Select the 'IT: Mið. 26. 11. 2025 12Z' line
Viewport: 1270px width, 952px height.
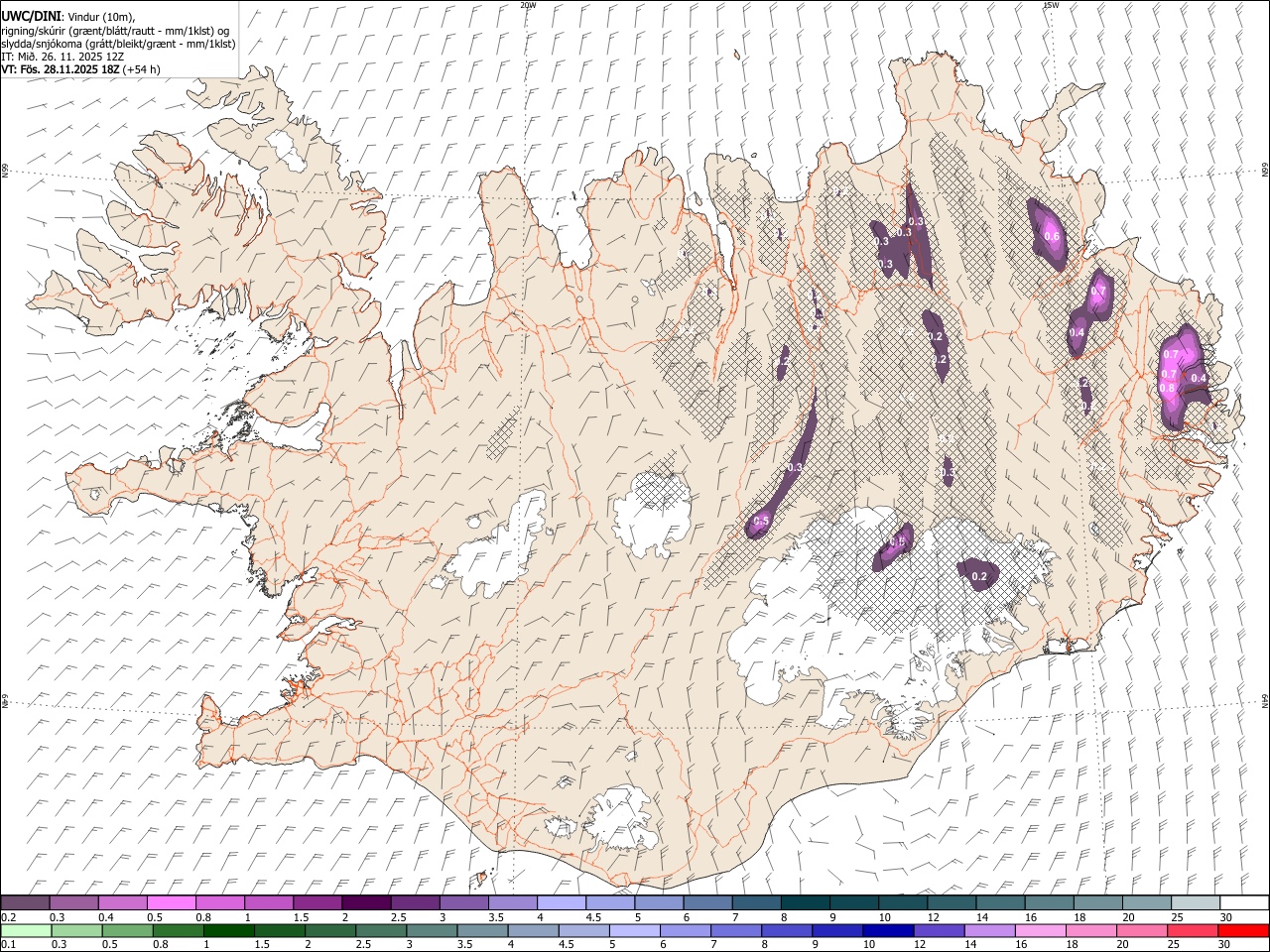tap(63, 57)
